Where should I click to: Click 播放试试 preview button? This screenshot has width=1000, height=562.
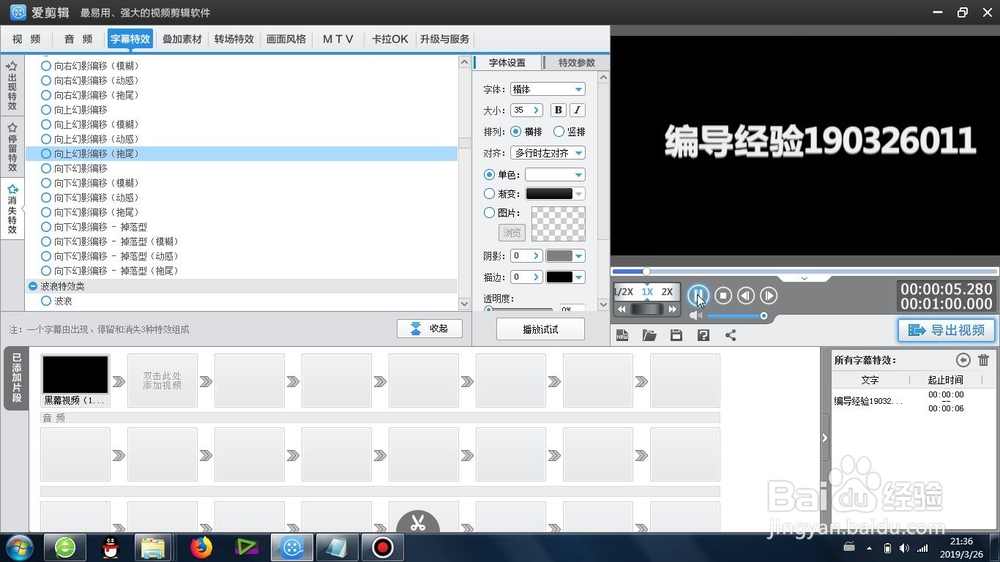coord(540,329)
